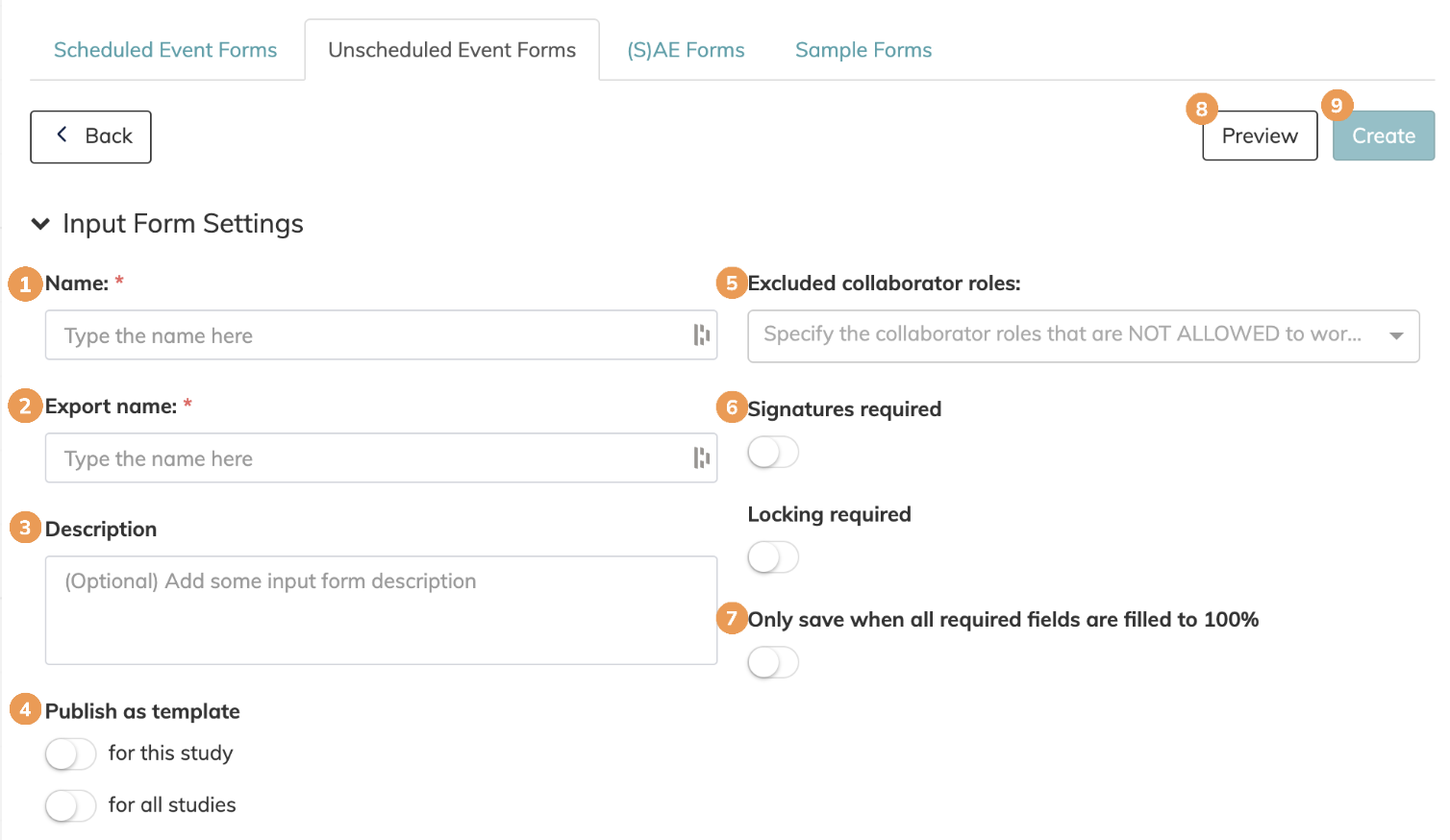Collapse the Input Form Settings section
Viewport: 1450px width, 840px height.
point(40,224)
